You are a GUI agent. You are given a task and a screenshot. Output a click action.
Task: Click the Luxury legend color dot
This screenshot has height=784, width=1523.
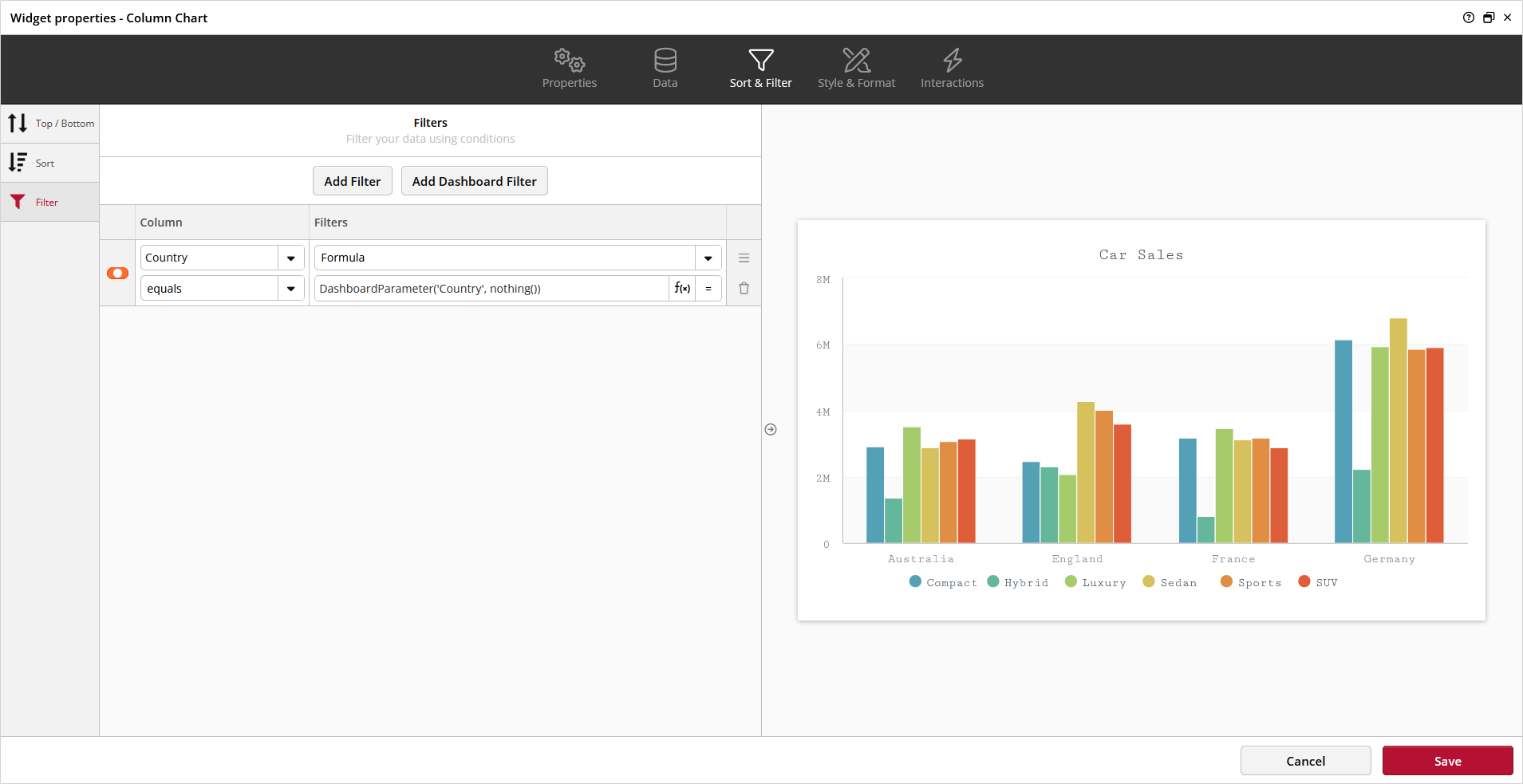(1071, 581)
